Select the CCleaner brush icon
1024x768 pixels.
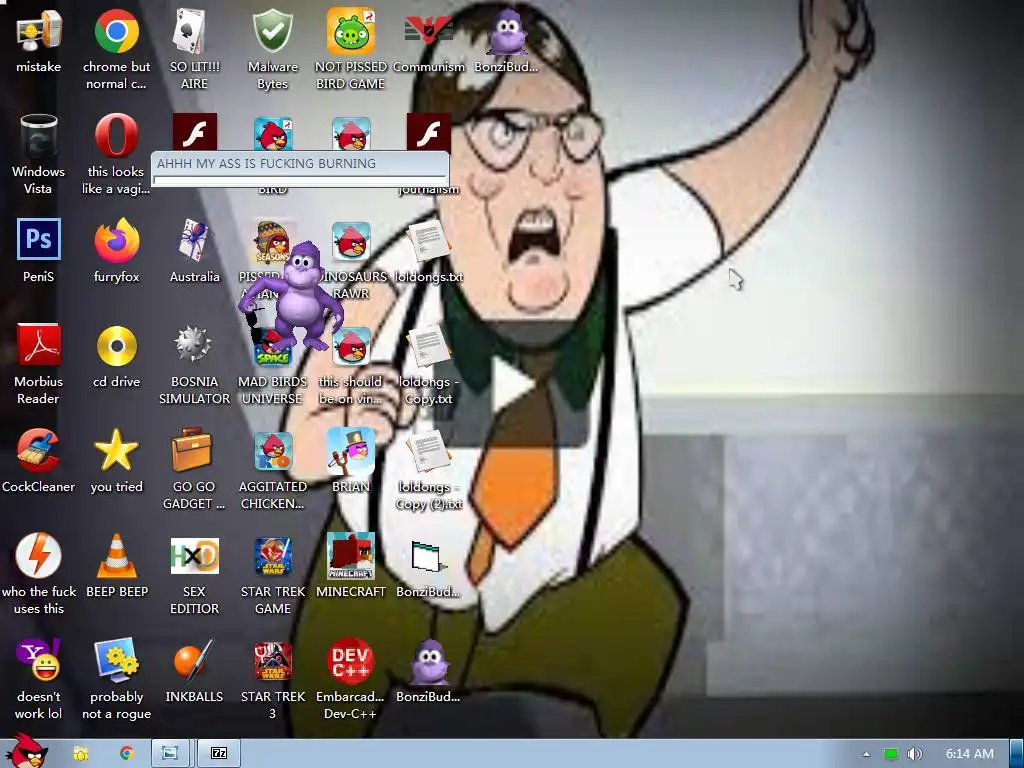[38, 451]
